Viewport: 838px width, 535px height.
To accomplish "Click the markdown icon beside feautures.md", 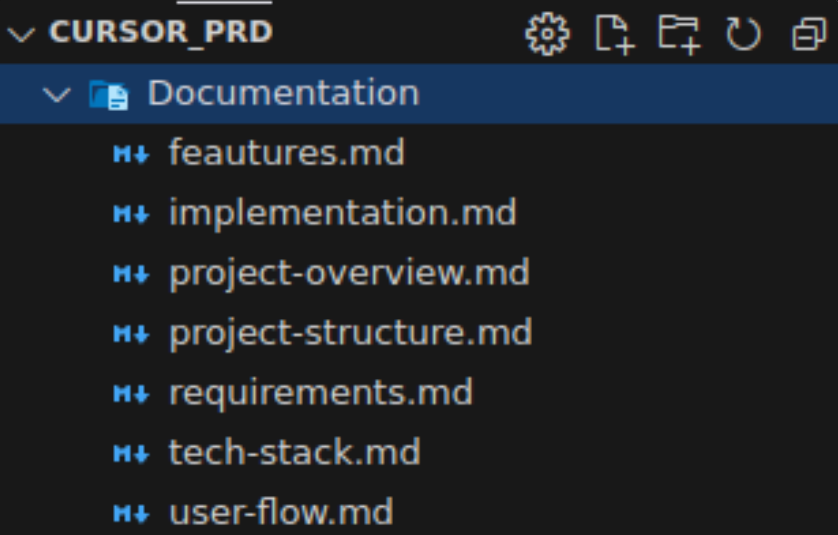I will point(131,154).
